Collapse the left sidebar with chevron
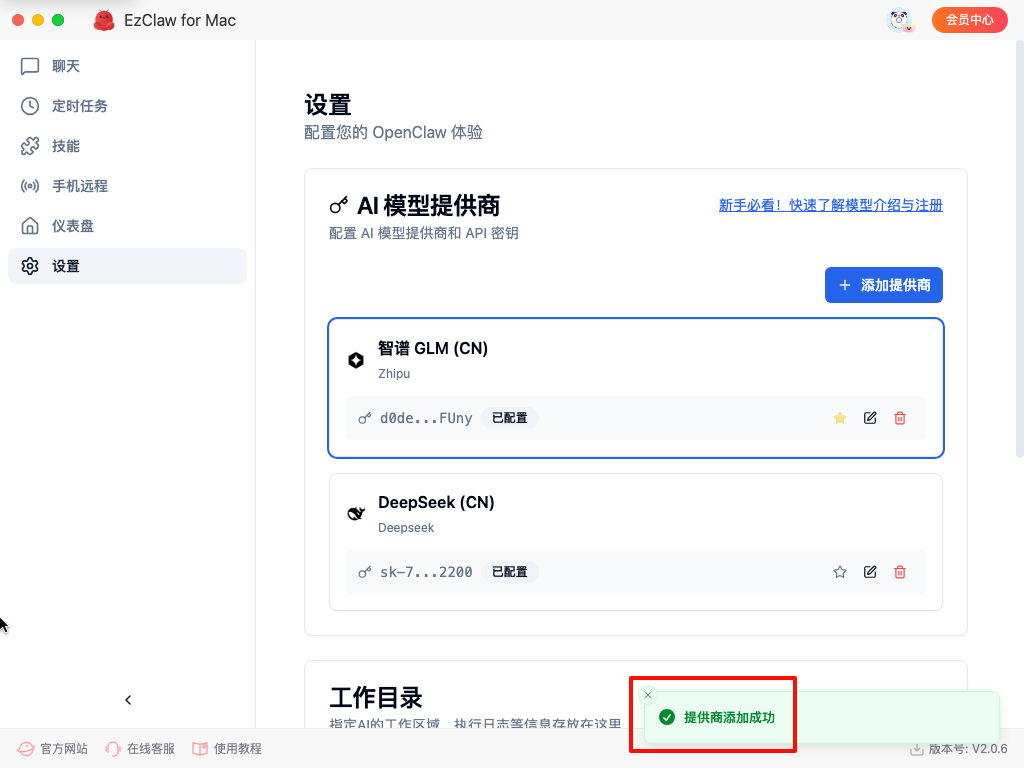Screen dimensions: 1024x768 point(128,700)
